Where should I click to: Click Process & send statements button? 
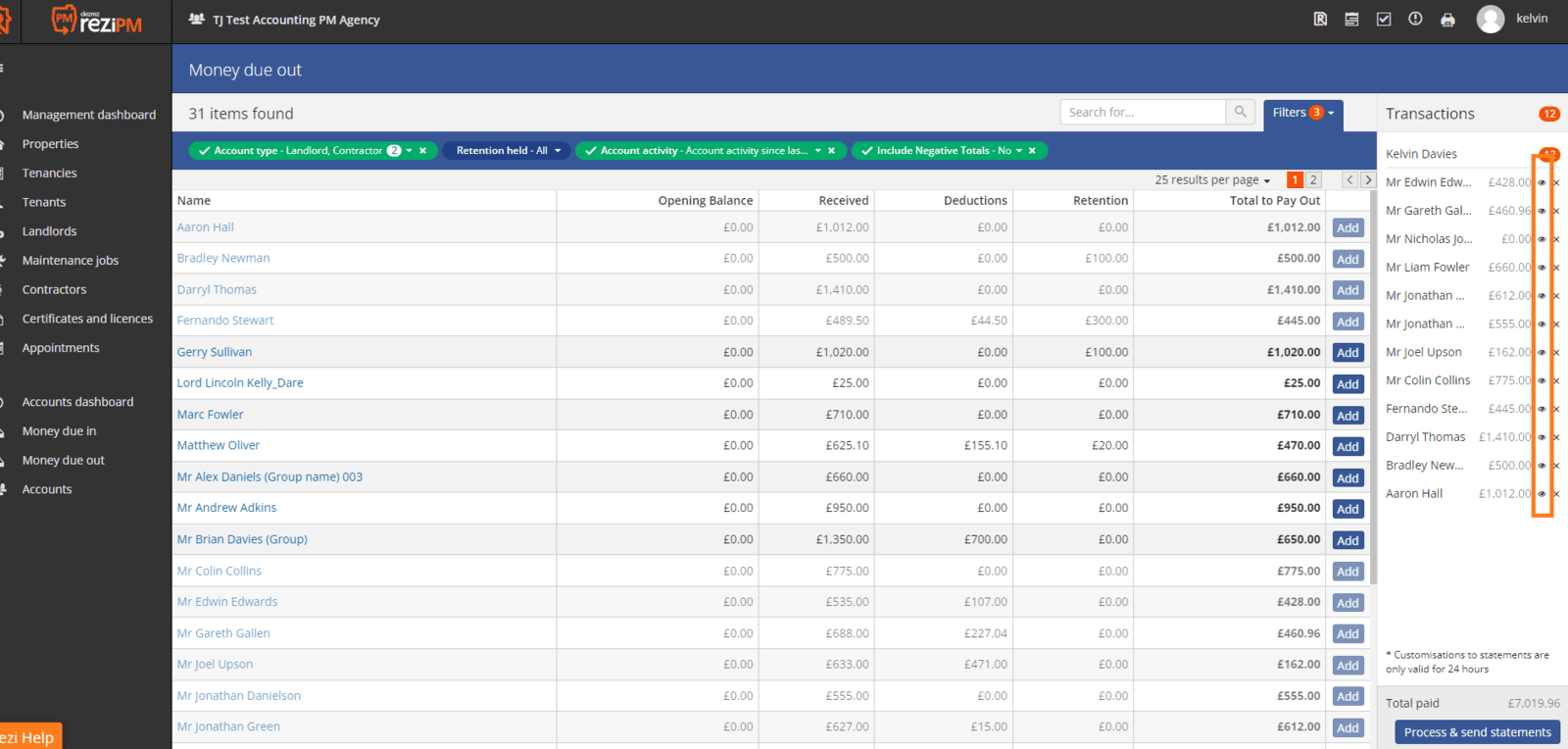[1477, 732]
